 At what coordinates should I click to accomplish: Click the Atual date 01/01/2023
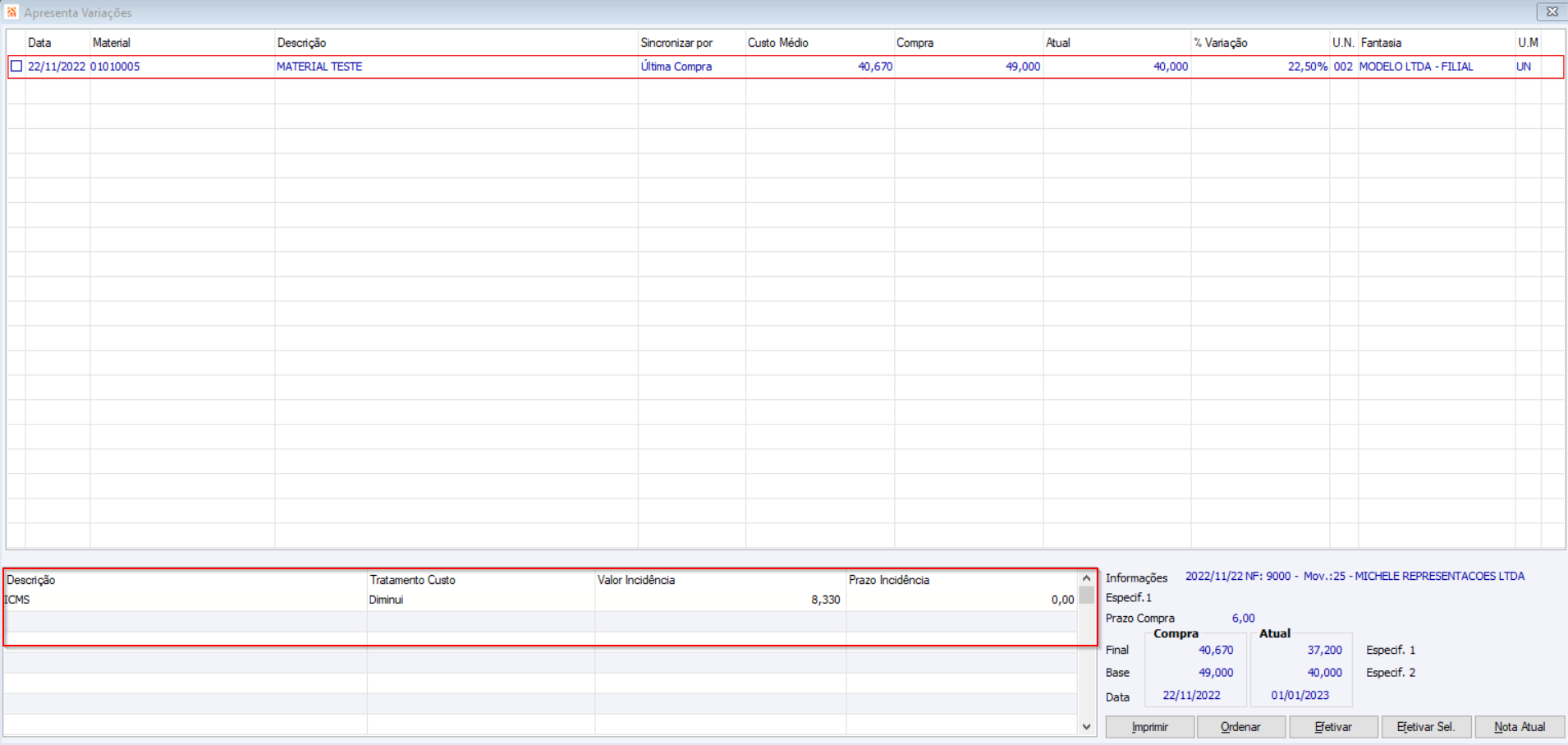tap(1300, 696)
